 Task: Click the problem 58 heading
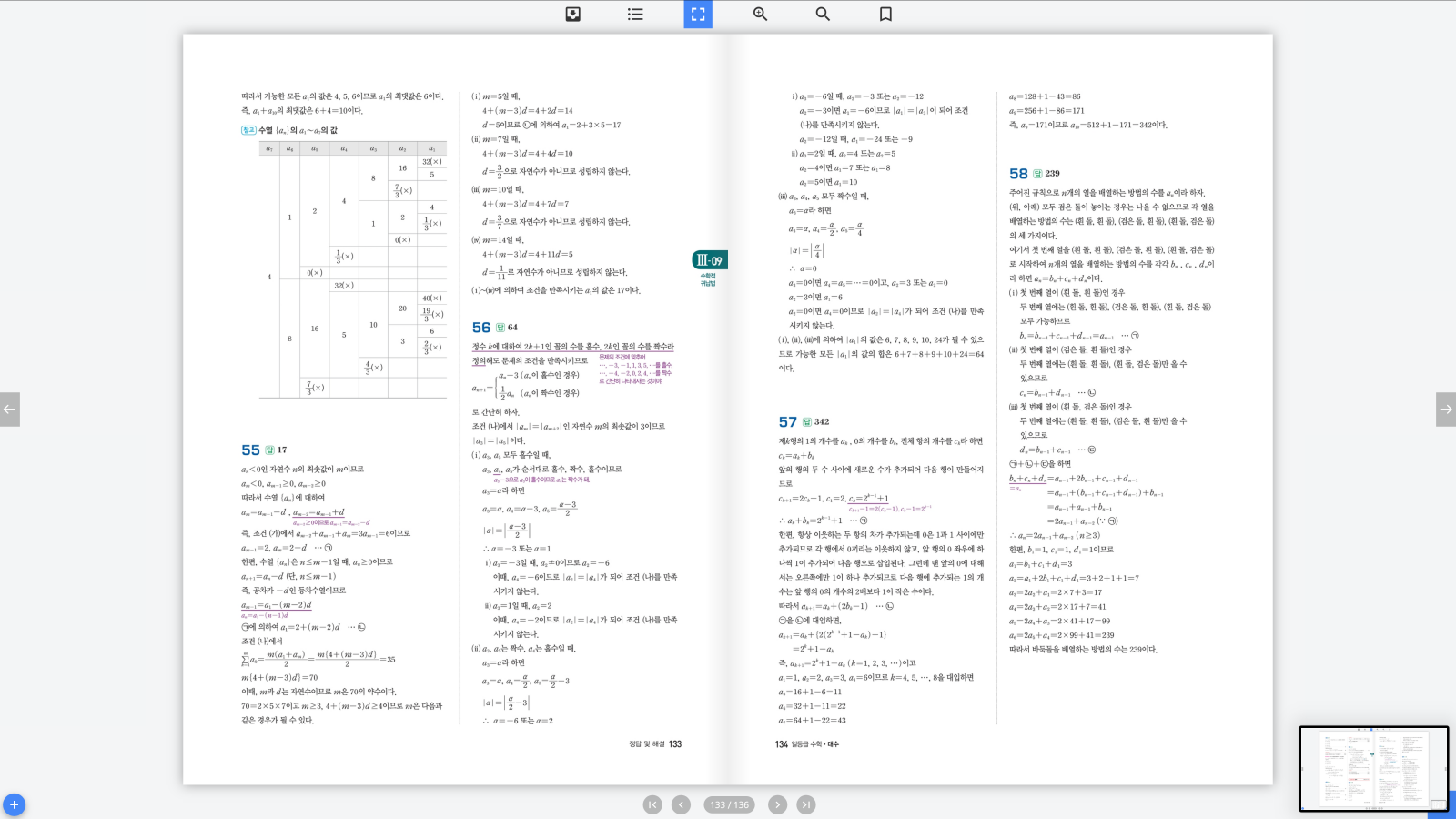click(1018, 174)
